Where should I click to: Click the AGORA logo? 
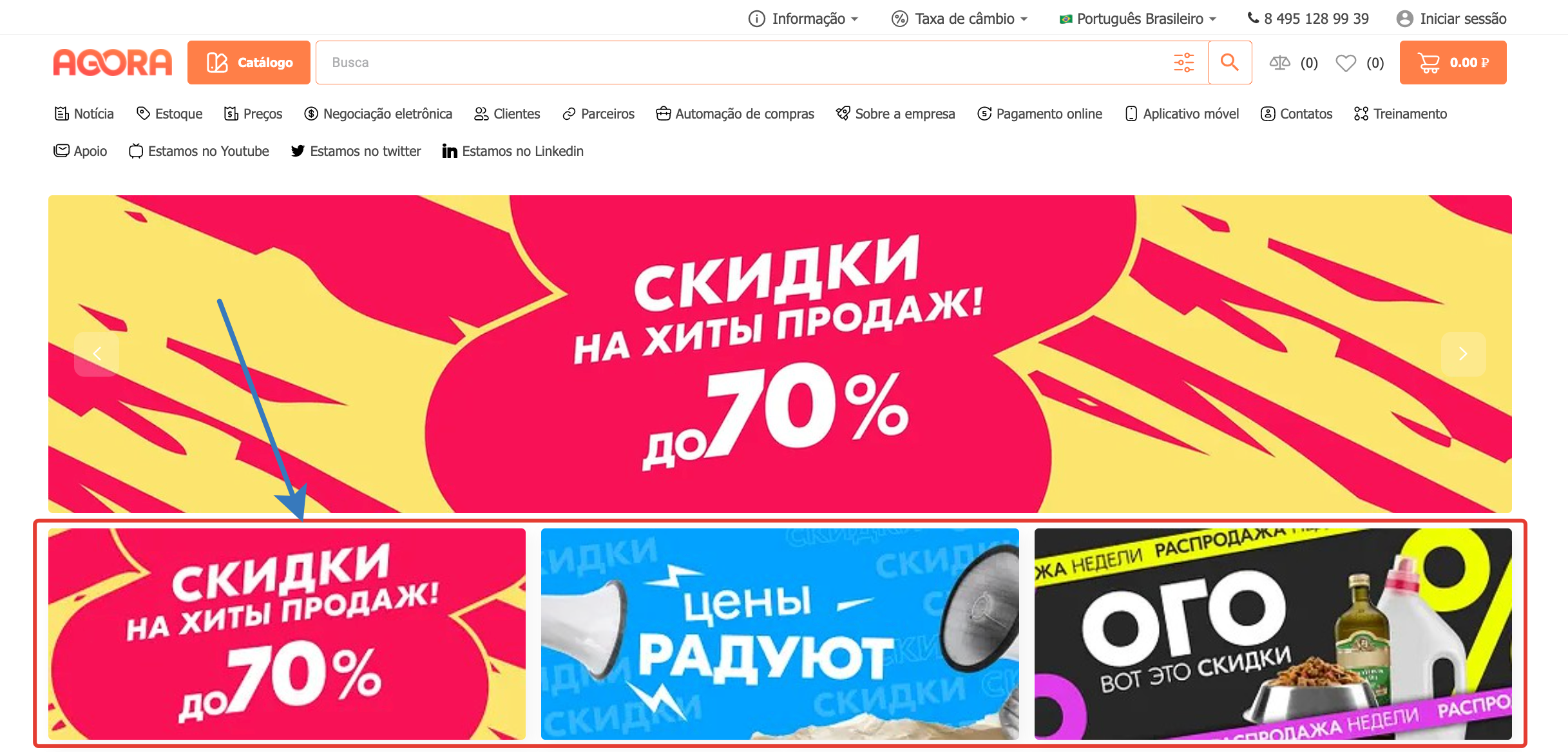(113, 63)
